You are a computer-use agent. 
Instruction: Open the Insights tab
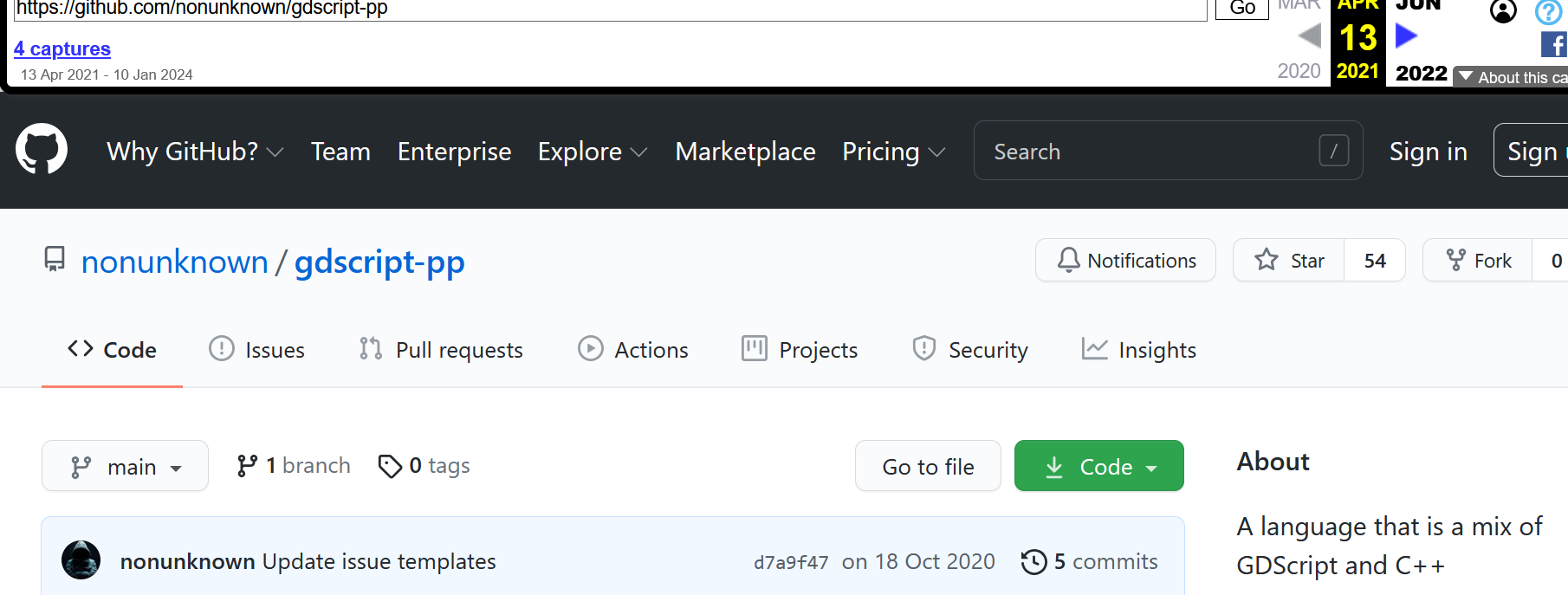point(1139,350)
